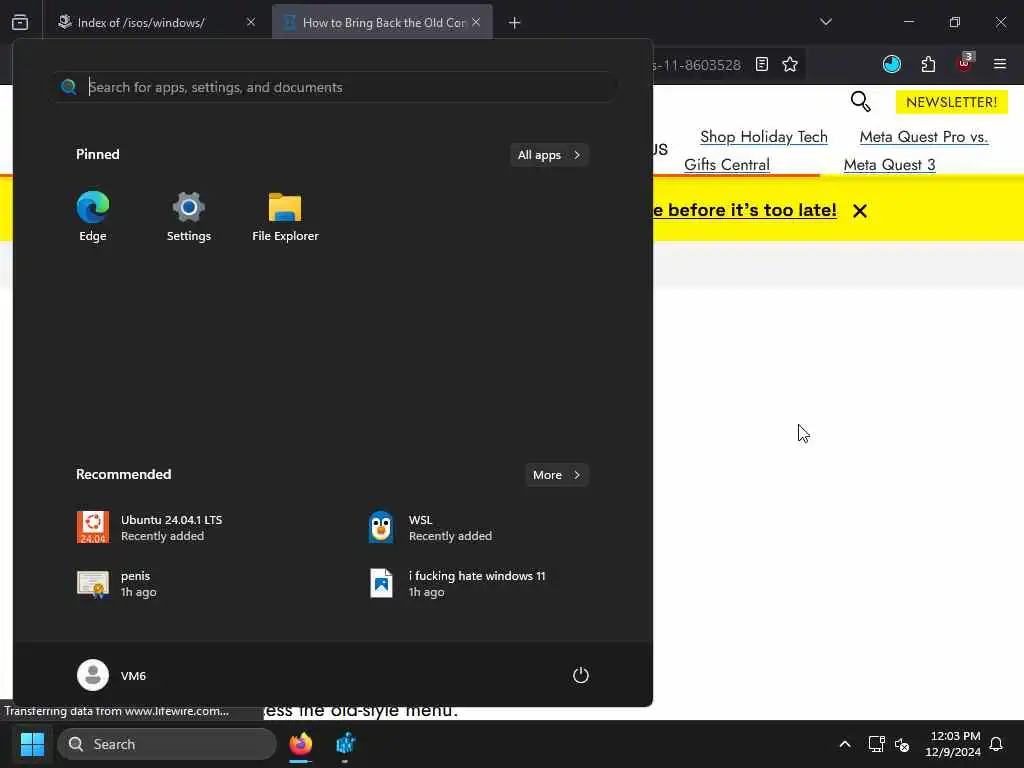This screenshot has width=1024, height=768.
Task: Open the Firefox list all tabs dropdown
Action: coord(826,22)
